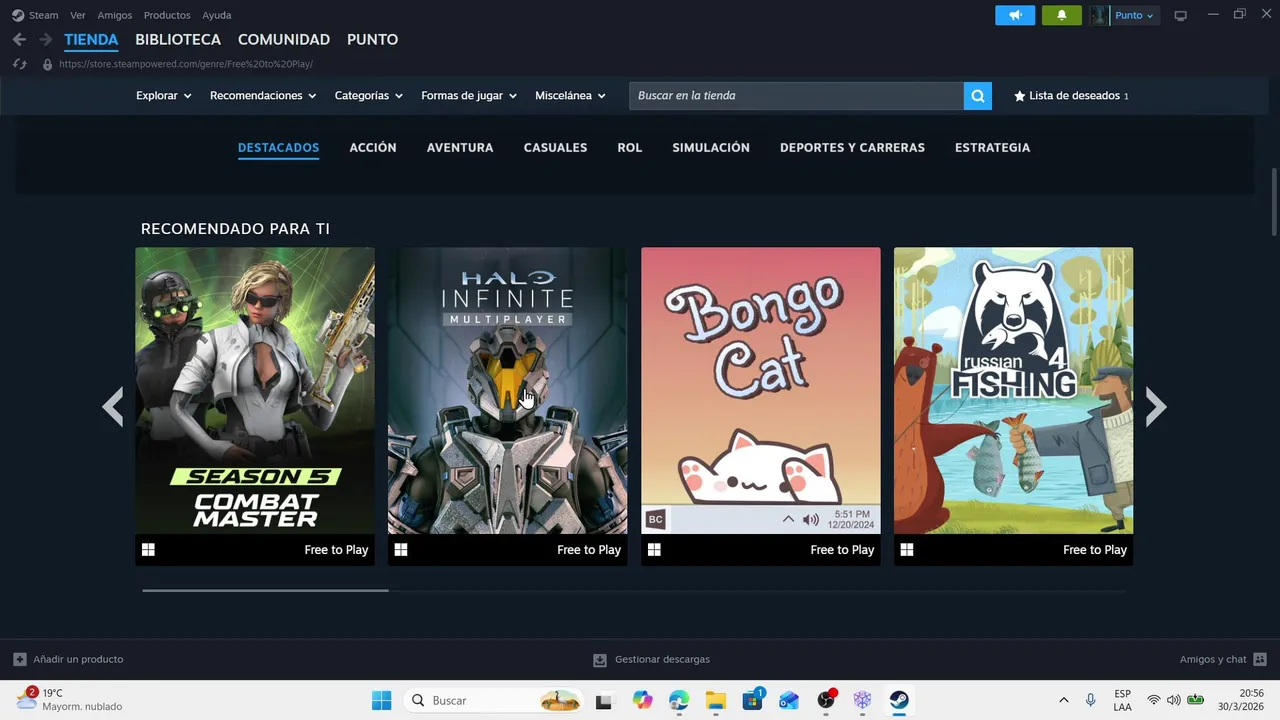Viewport: 1280px width, 720px height.
Task: Select the CASUALES genre tab
Action: click(x=555, y=148)
